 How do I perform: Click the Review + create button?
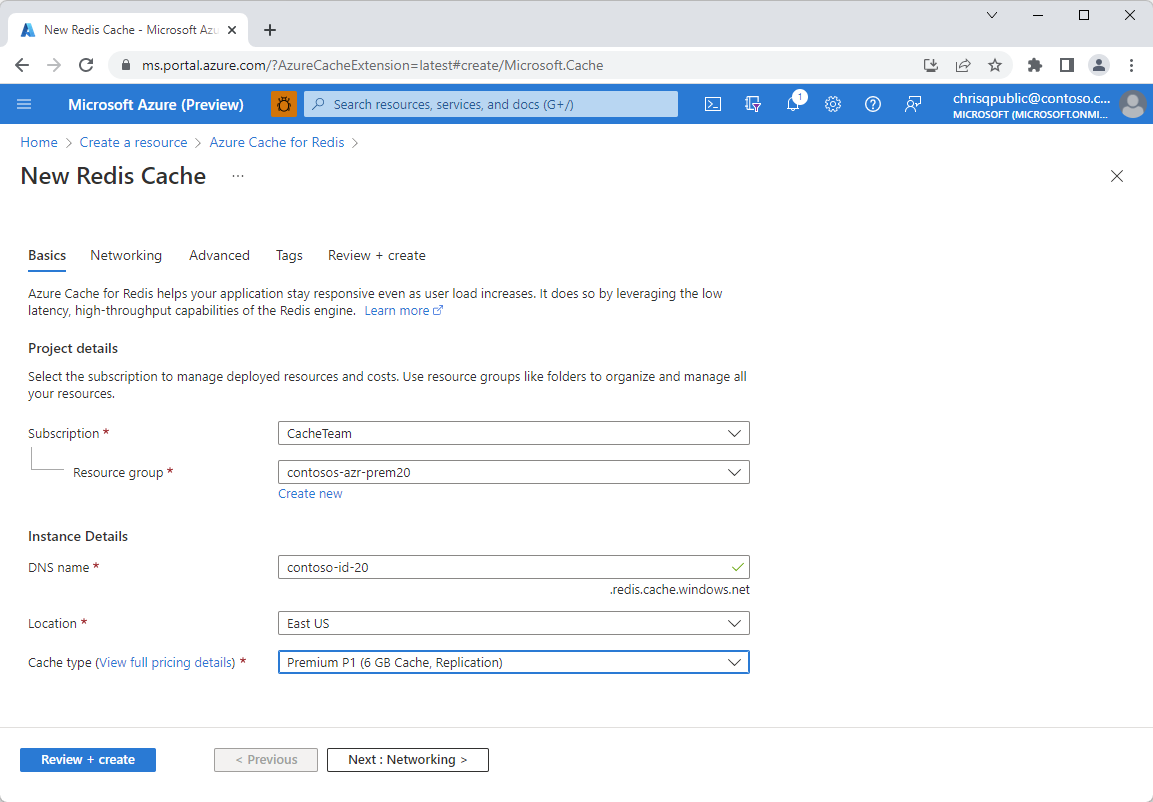pos(88,760)
